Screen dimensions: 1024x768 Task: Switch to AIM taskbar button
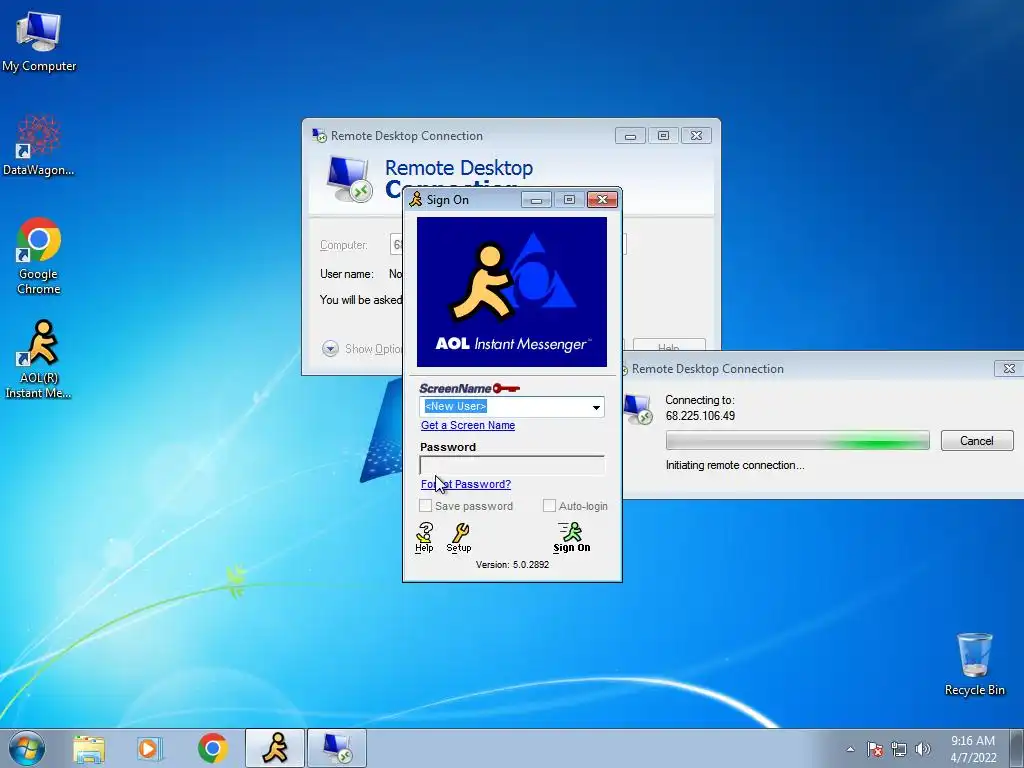tap(275, 748)
